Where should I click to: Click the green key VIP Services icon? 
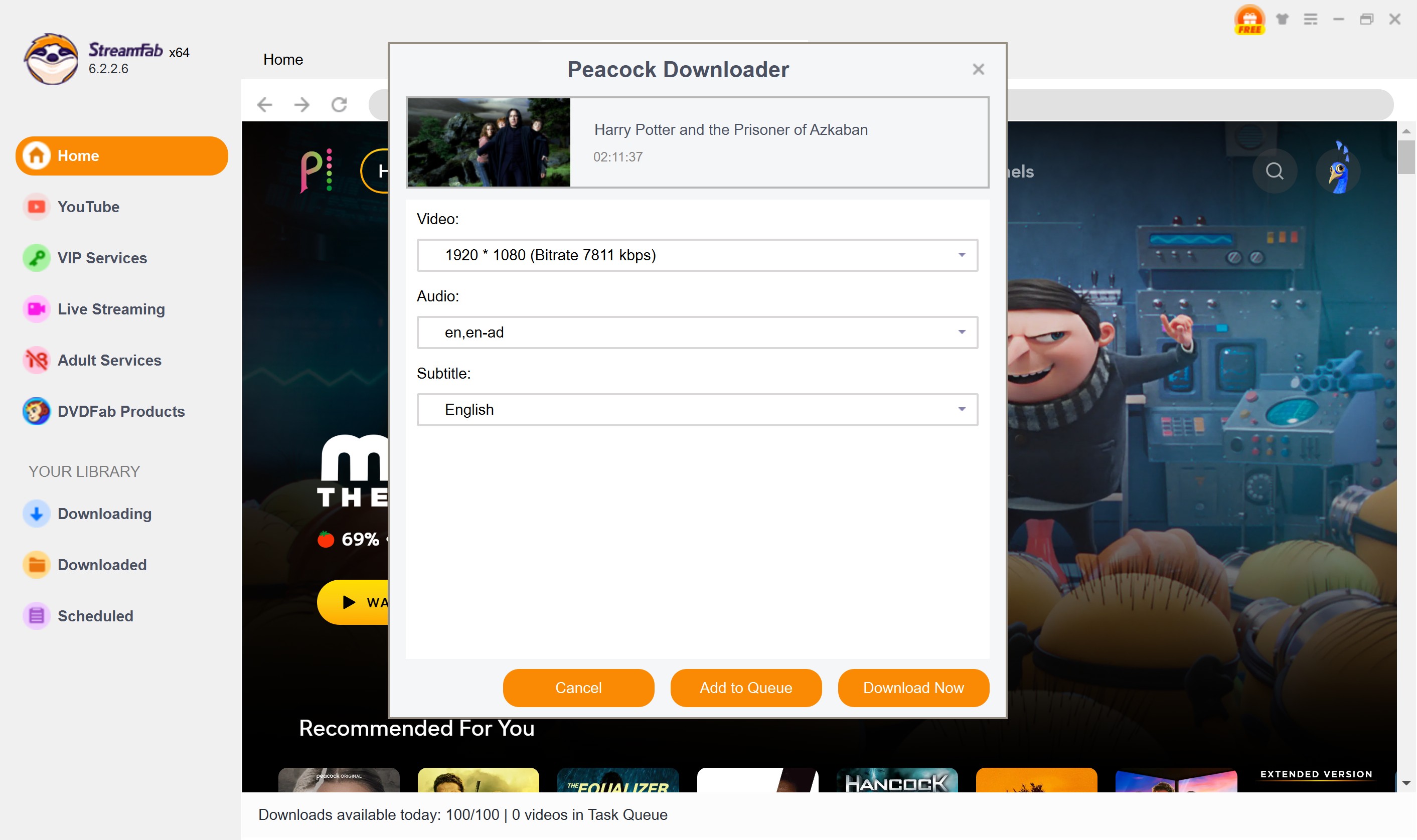pyautogui.click(x=37, y=258)
